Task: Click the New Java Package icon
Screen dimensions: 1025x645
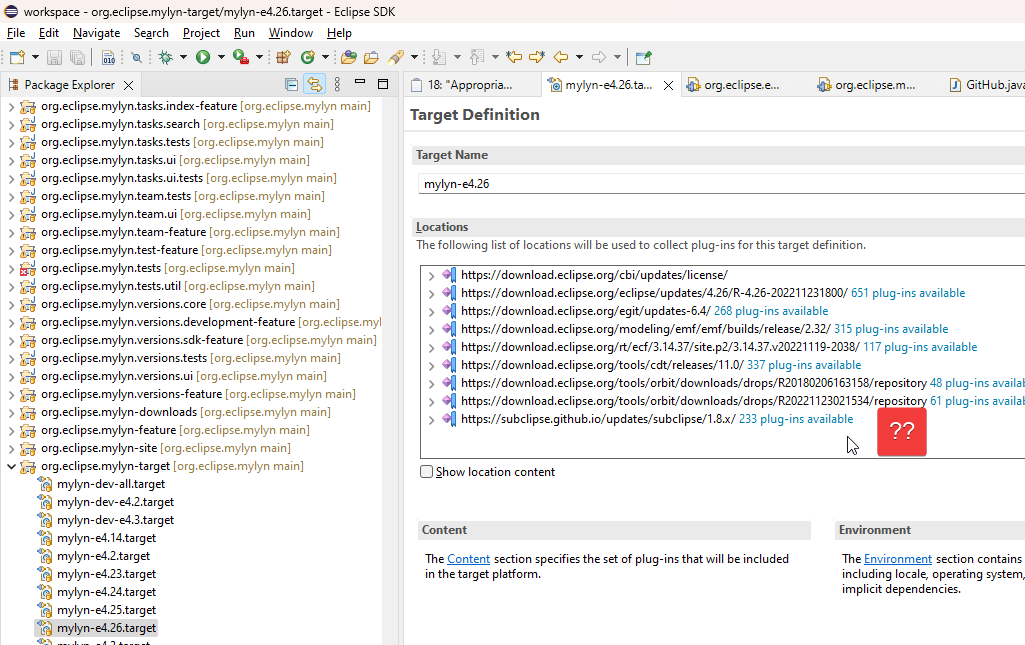Action: tap(283, 58)
